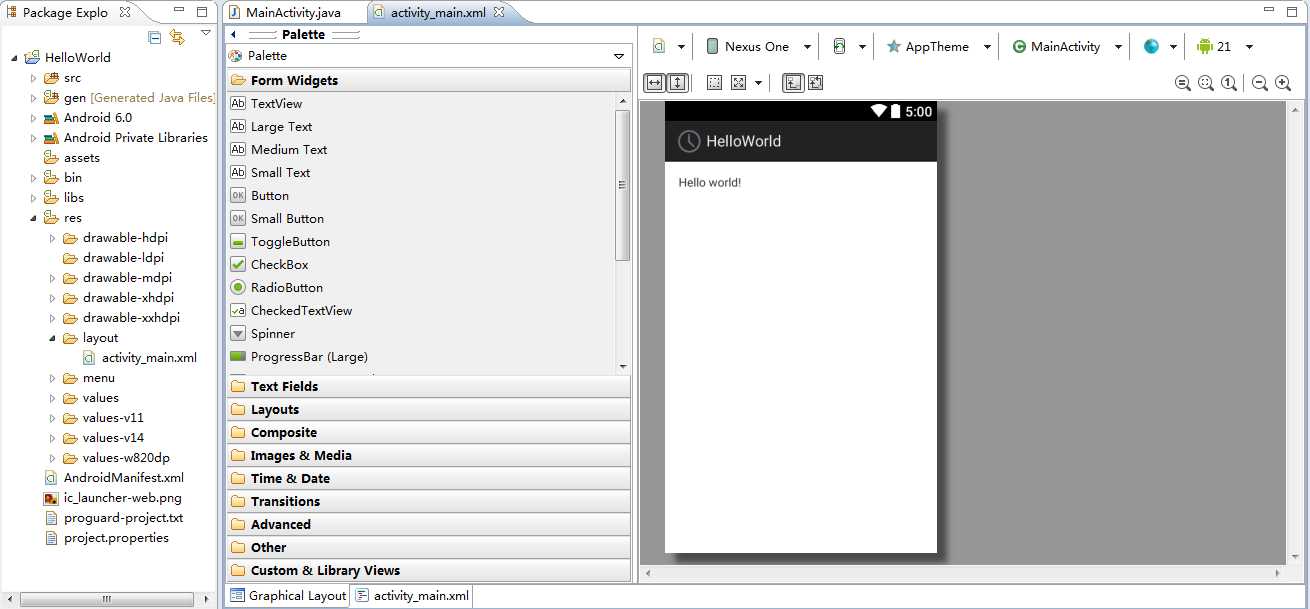
Task: Expand the src folder arrow
Action: pyautogui.click(x=33, y=77)
